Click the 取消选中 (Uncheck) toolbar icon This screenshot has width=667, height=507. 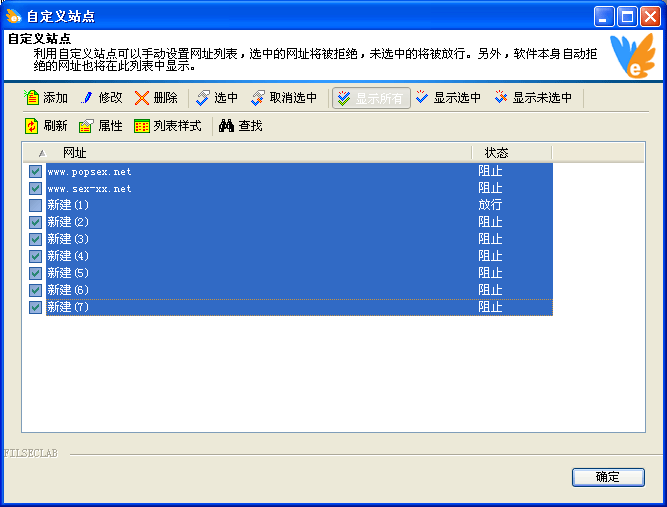[x=258, y=98]
